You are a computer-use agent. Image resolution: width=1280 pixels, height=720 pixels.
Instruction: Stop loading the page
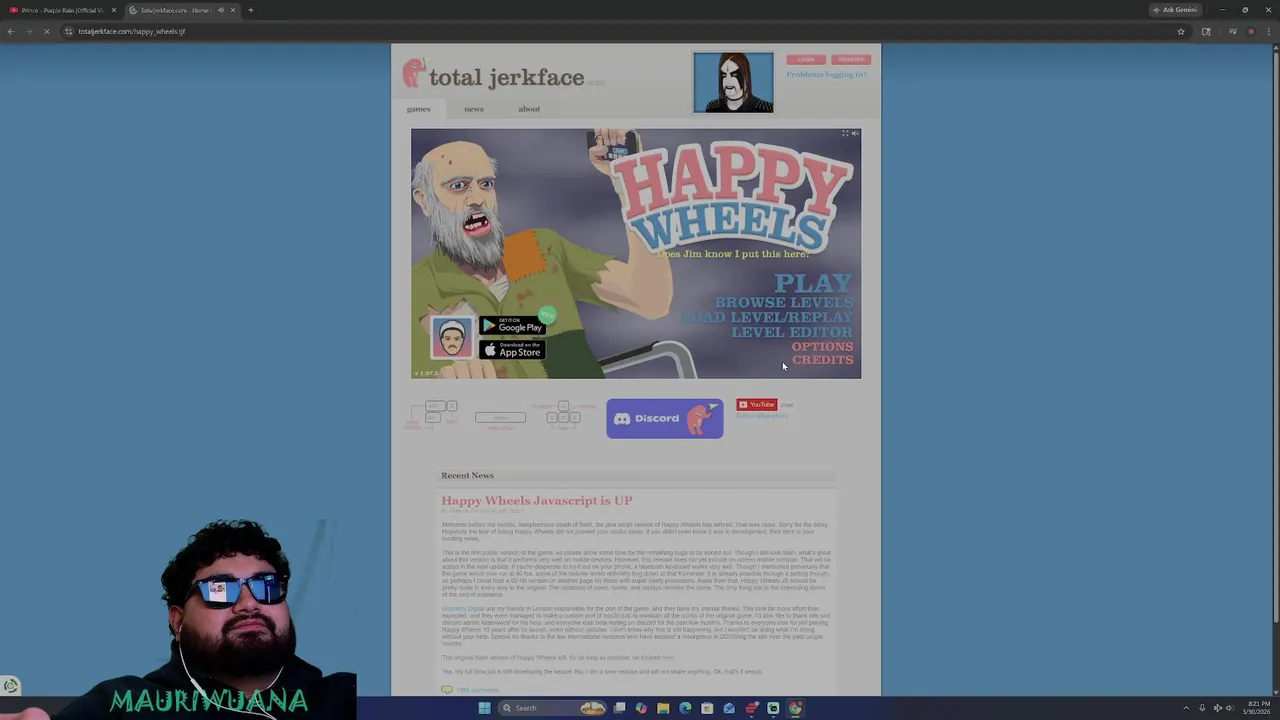(46, 31)
